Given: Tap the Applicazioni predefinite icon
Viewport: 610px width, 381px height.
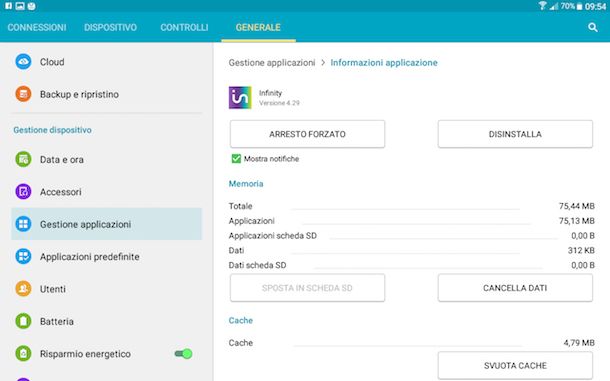Looking at the screenshot, I should [23, 256].
